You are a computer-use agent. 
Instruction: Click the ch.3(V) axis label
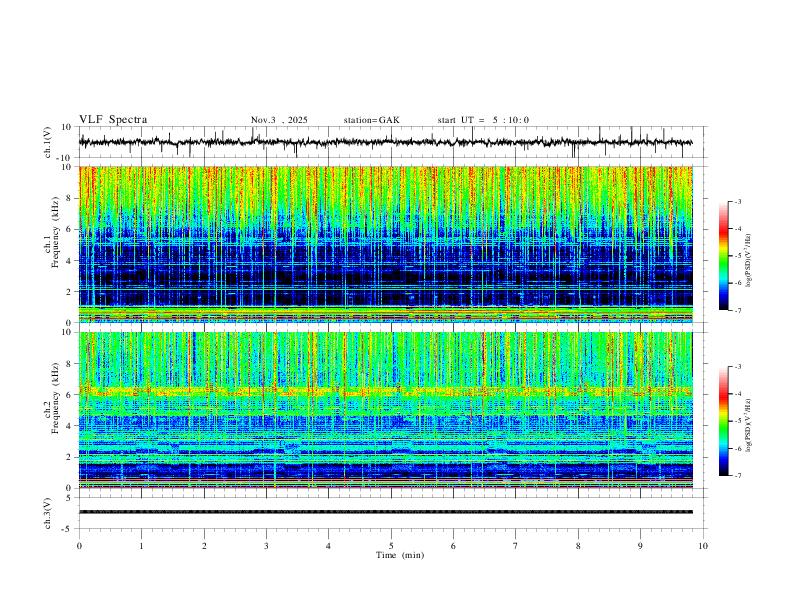[x=48, y=513]
